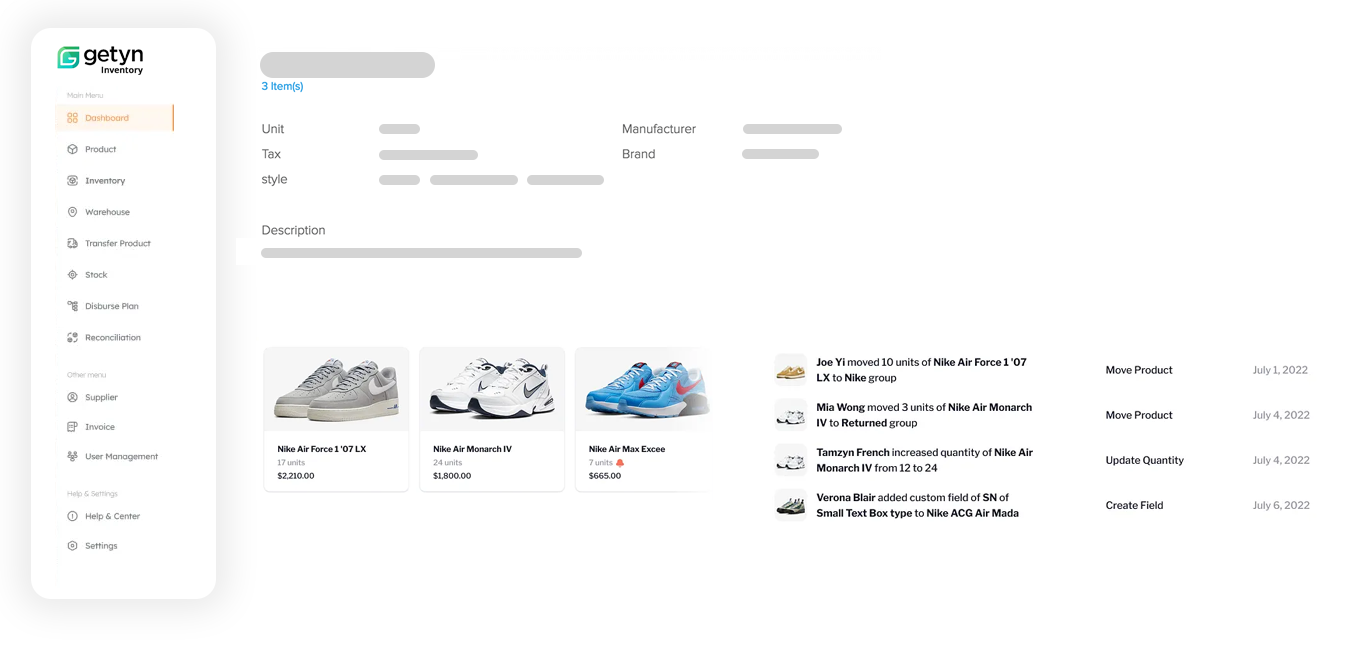Click the "style" field label

point(274,180)
